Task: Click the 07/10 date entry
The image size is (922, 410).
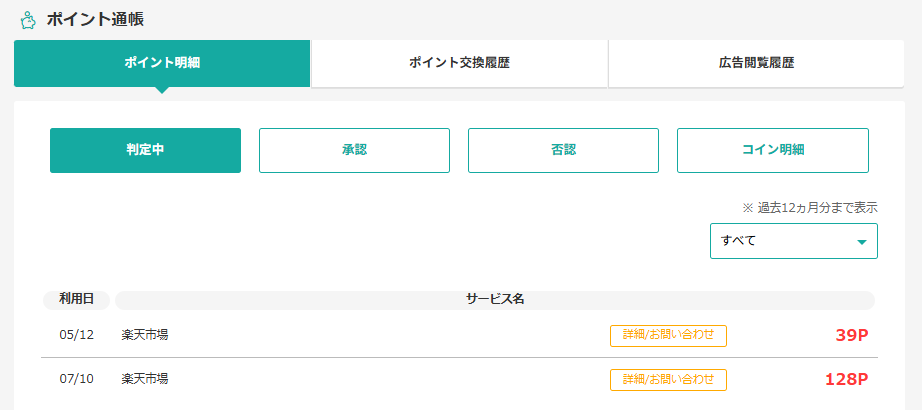Action: [x=76, y=380]
